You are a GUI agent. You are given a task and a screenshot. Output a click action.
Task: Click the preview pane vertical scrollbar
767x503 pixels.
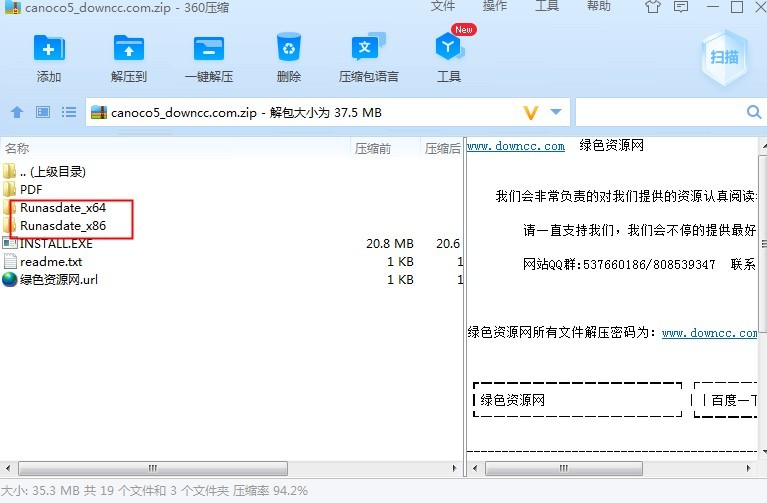point(763,245)
